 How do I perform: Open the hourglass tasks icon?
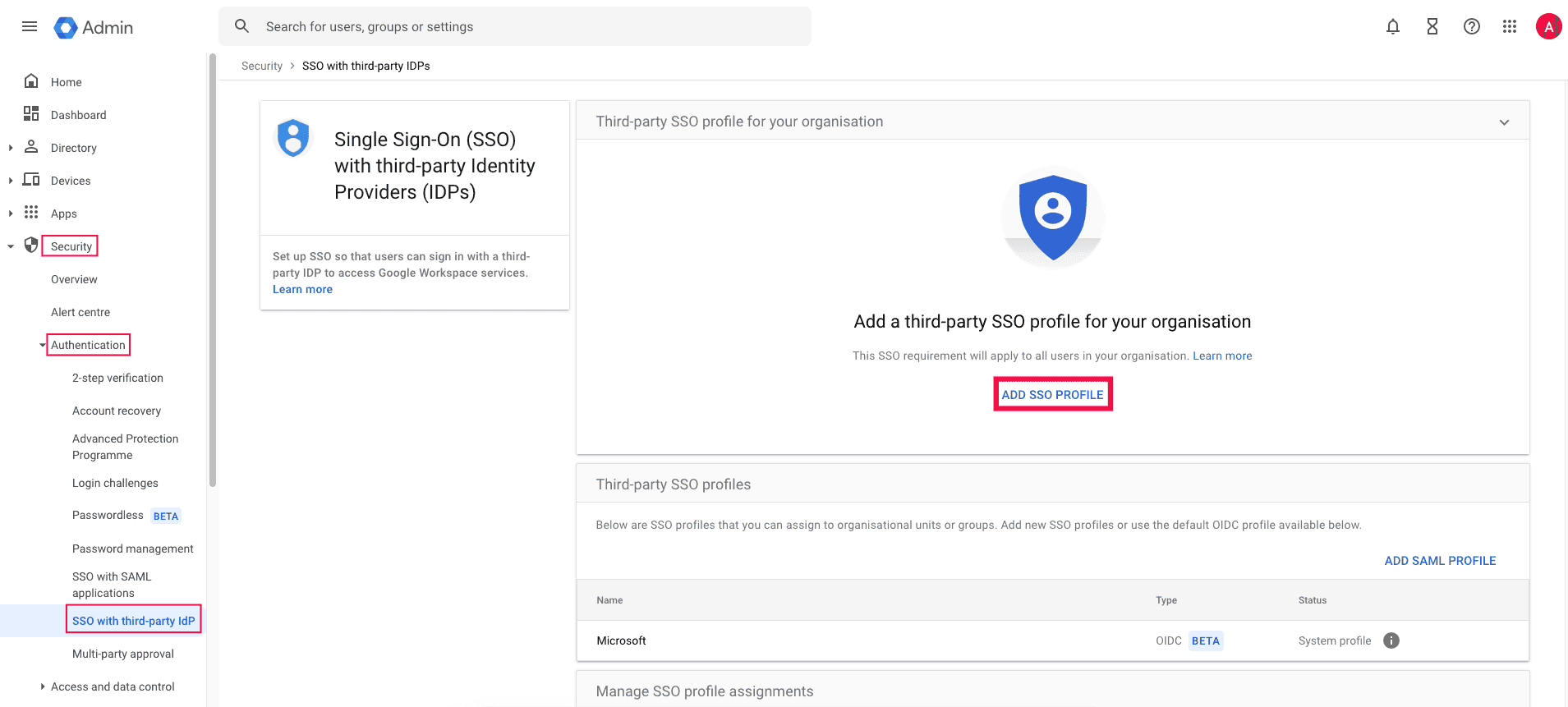tap(1432, 26)
